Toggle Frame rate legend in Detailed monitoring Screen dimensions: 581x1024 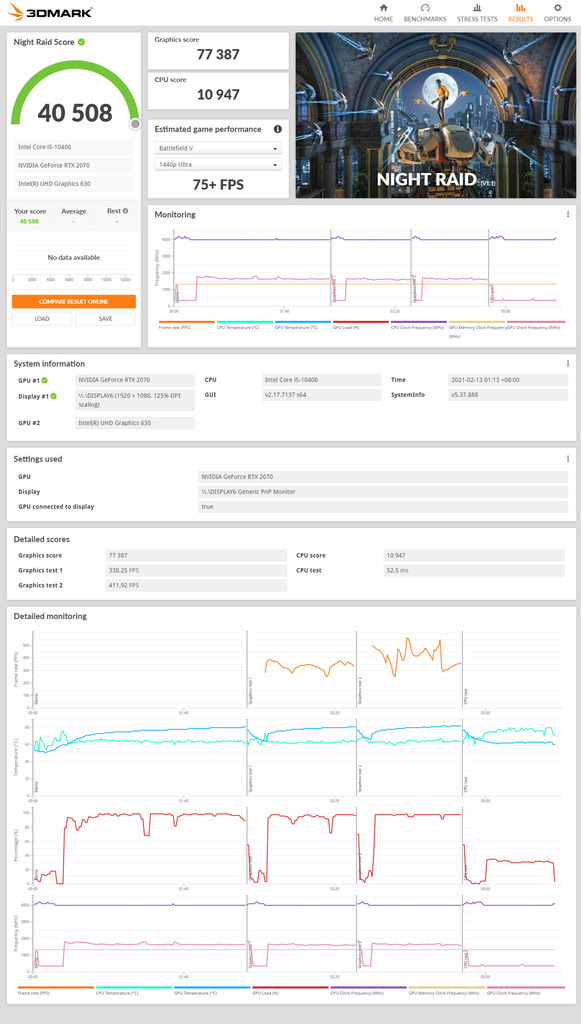point(56,990)
